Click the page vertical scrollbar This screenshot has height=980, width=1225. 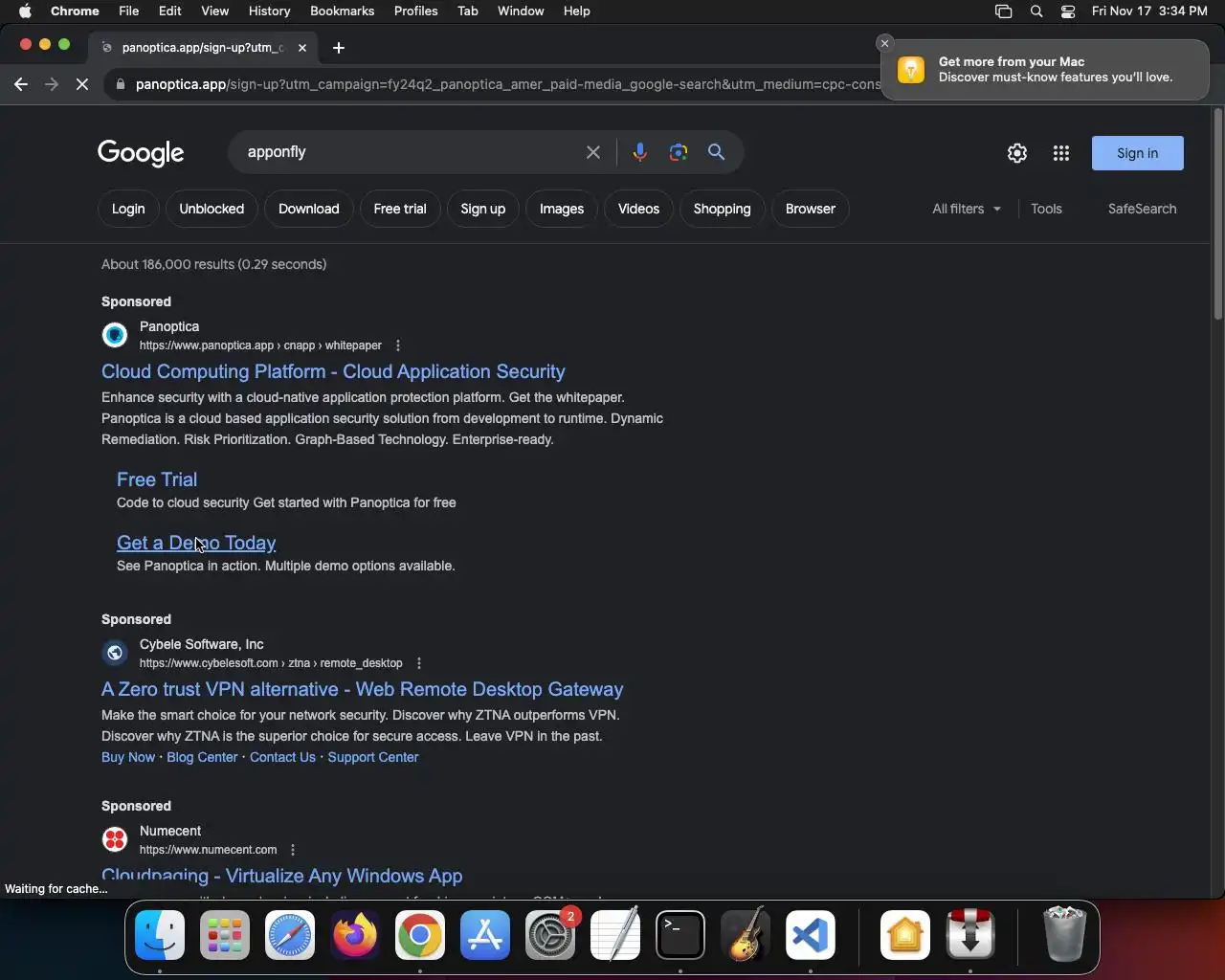point(1217,215)
